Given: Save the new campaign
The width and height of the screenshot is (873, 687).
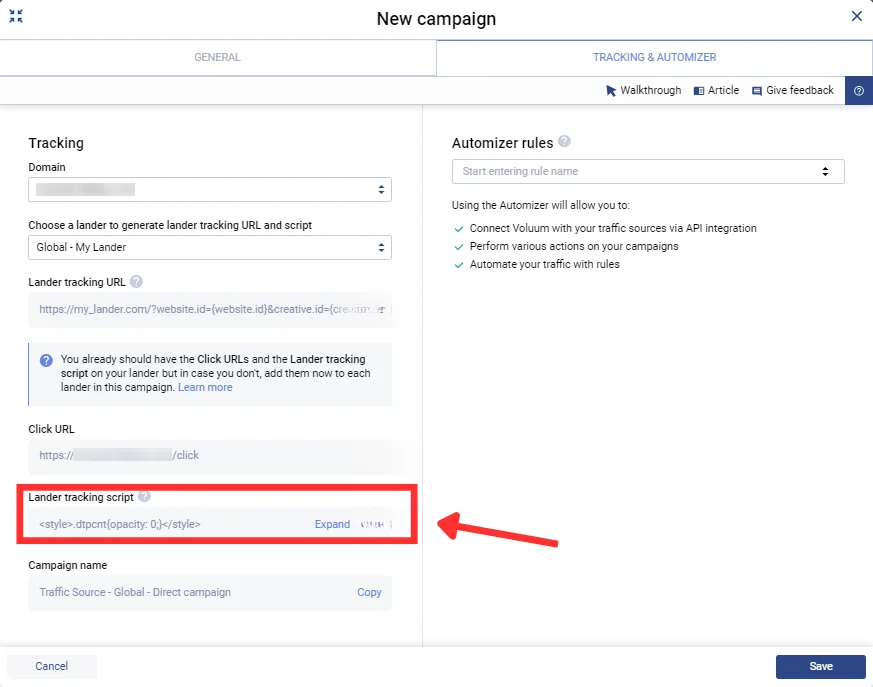Looking at the screenshot, I should pos(820,666).
